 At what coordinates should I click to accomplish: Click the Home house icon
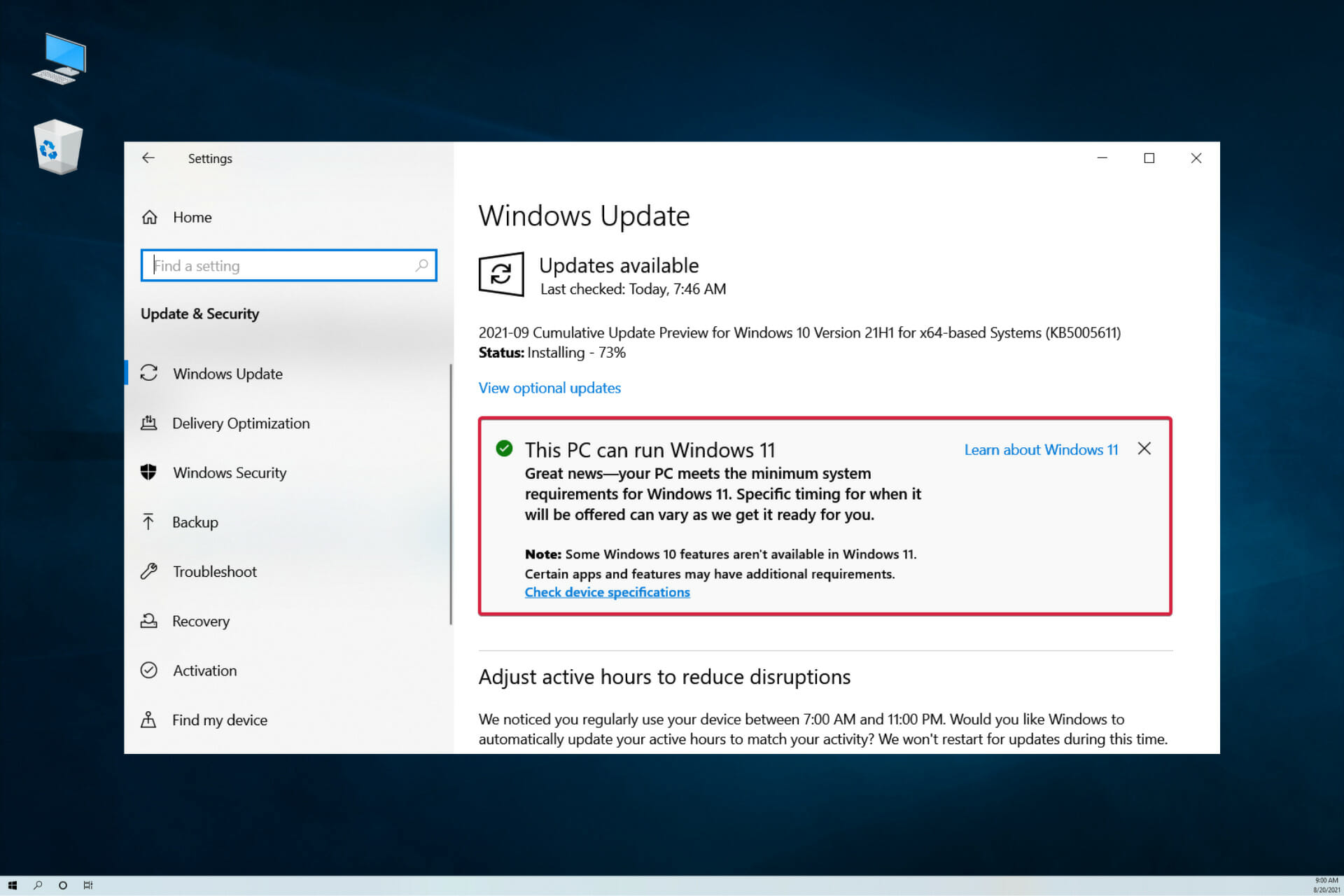[x=149, y=217]
